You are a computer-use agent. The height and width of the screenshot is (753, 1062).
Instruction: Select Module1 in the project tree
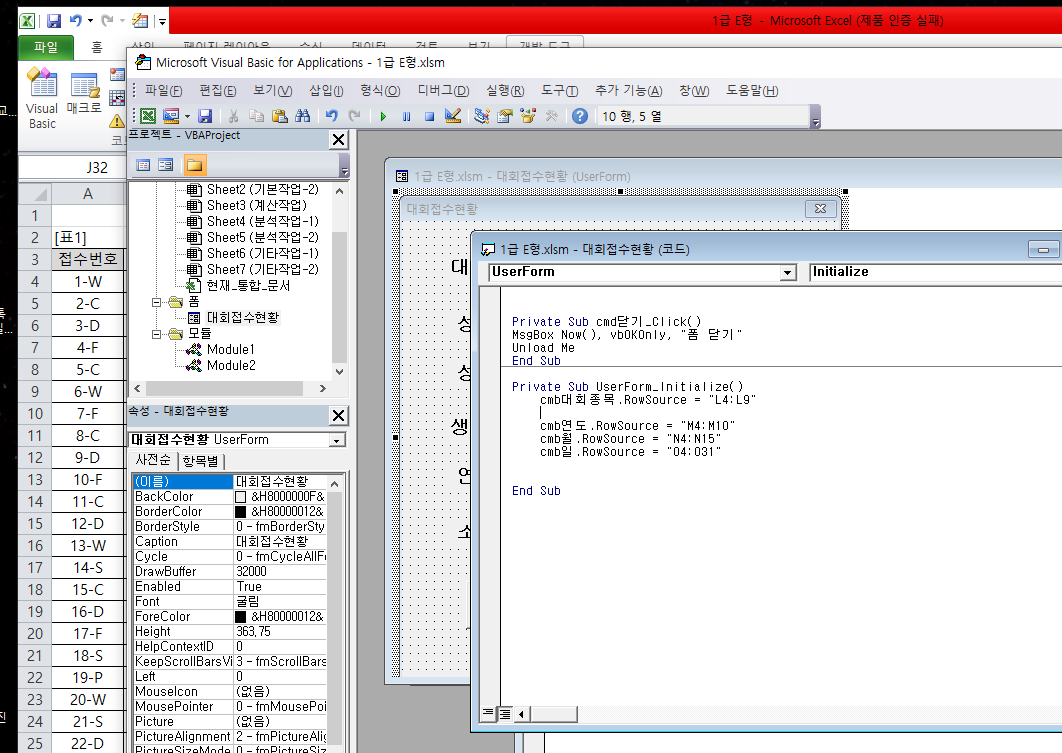click(230, 349)
